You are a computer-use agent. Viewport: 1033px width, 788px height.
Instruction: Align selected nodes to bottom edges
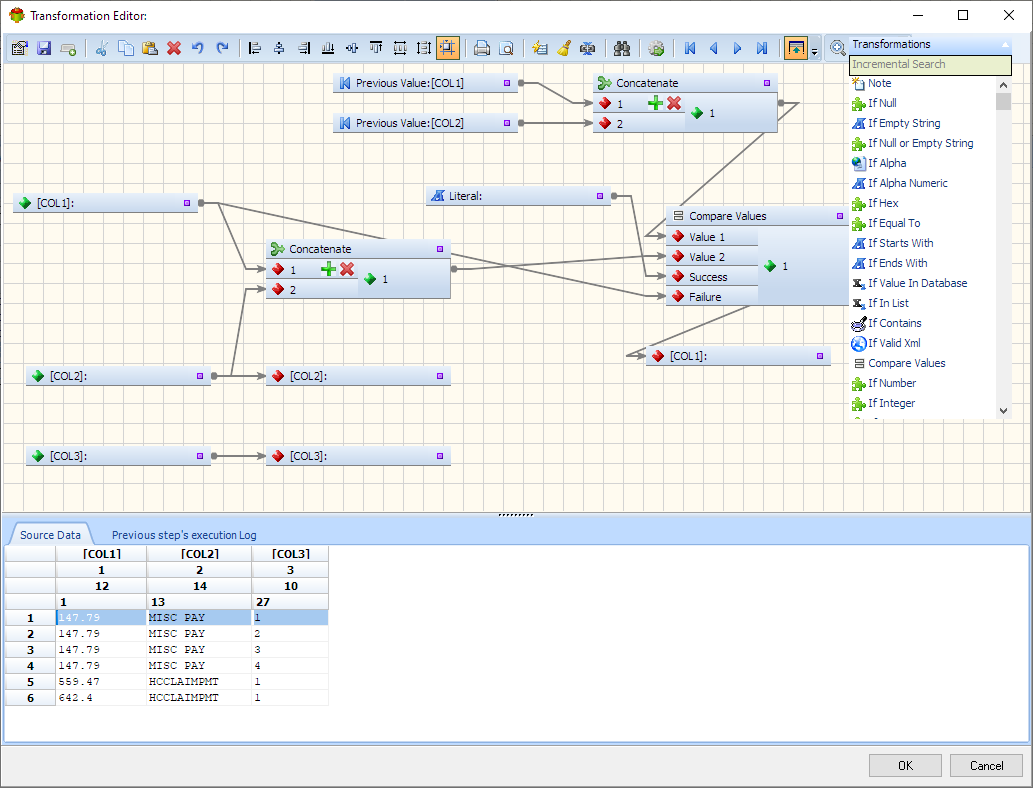point(327,48)
